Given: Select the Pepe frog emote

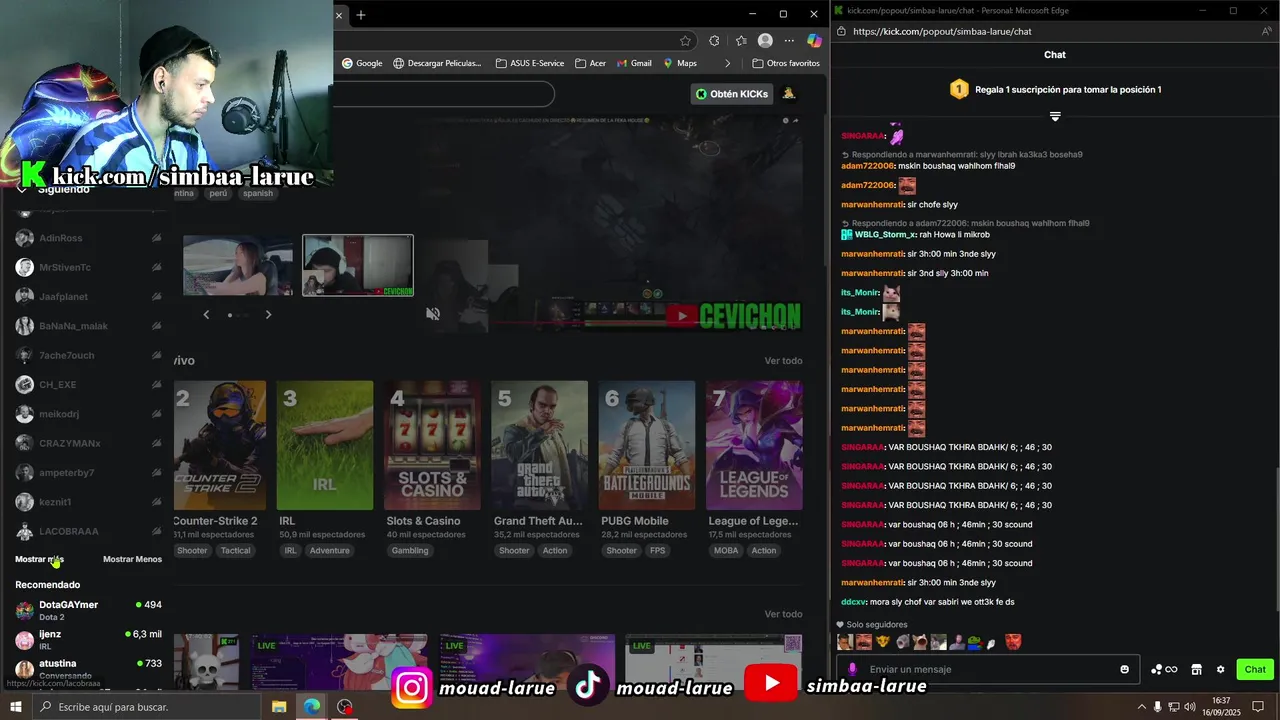Looking at the screenshot, I should tap(977, 642).
